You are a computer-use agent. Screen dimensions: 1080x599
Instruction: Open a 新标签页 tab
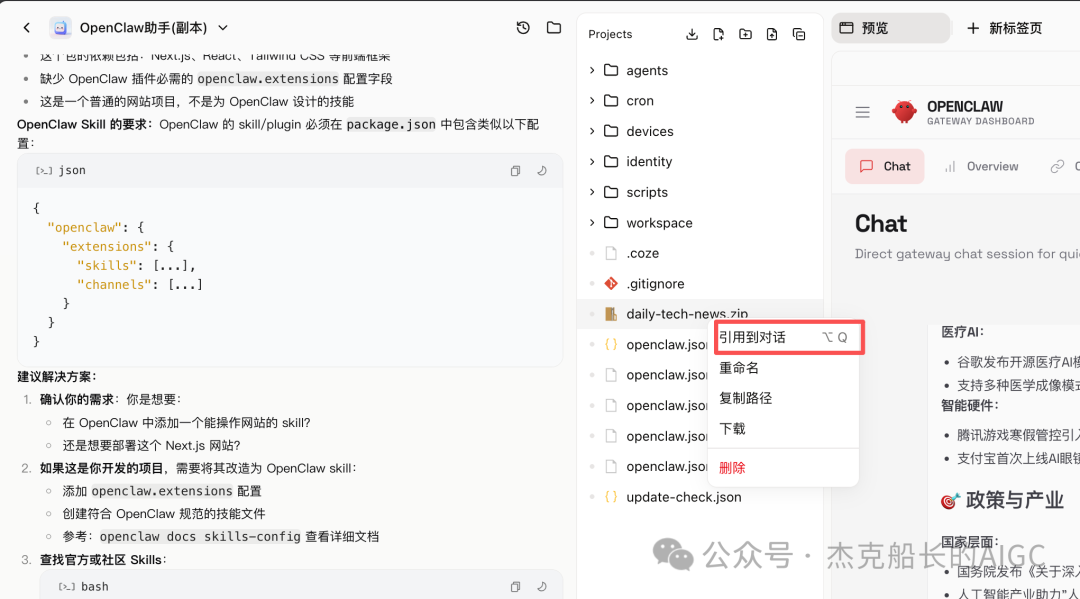[x=1004, y=28]
